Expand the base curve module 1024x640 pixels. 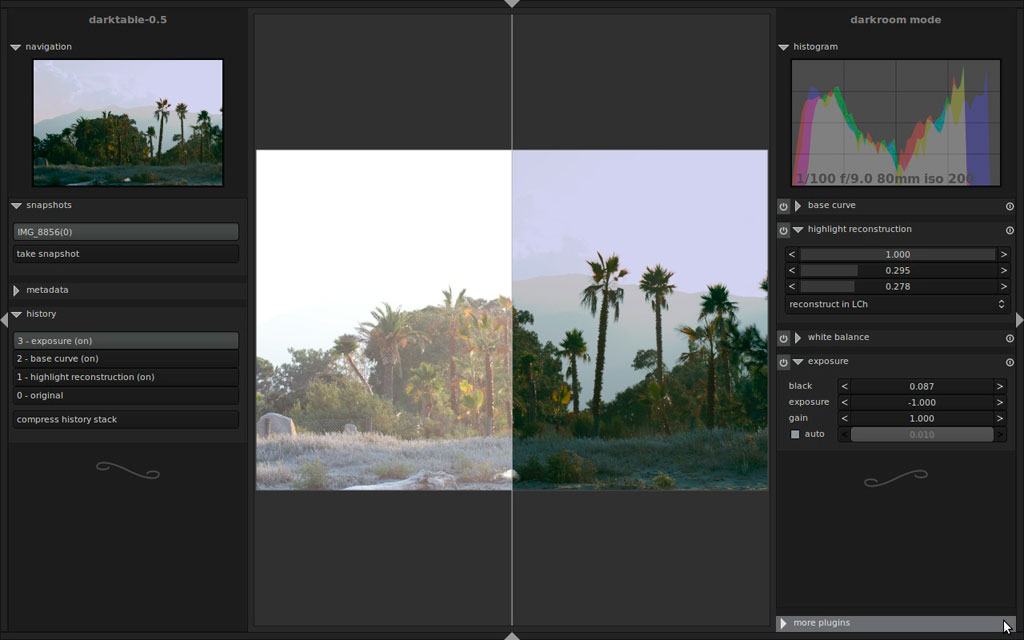pyautogui.click(x=798, y=206)
